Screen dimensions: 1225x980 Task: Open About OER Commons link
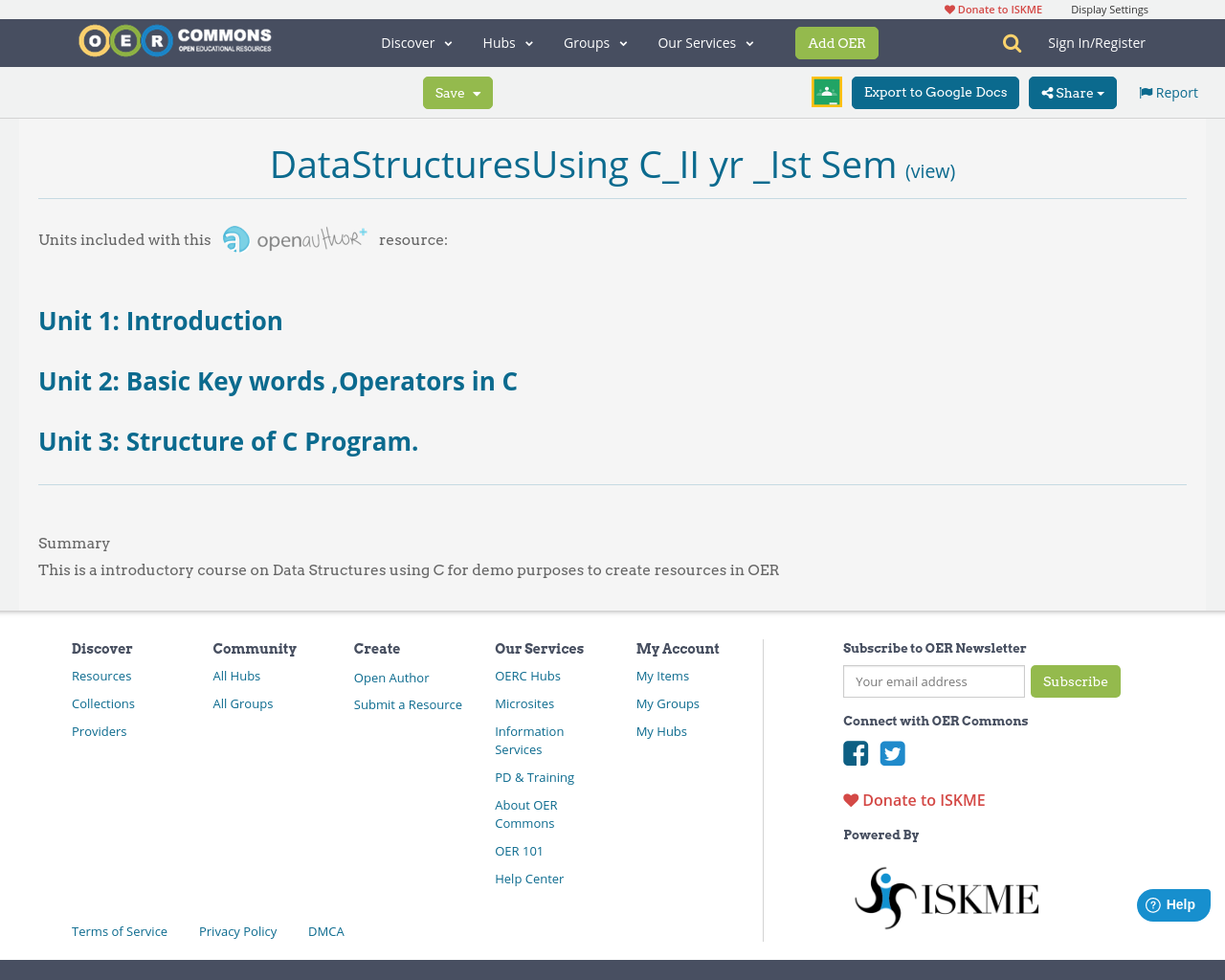[x=526, y=814]
